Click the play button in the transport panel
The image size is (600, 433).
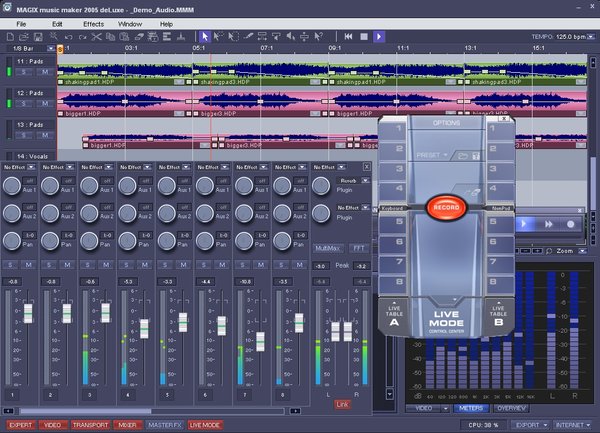pos(524,224)
